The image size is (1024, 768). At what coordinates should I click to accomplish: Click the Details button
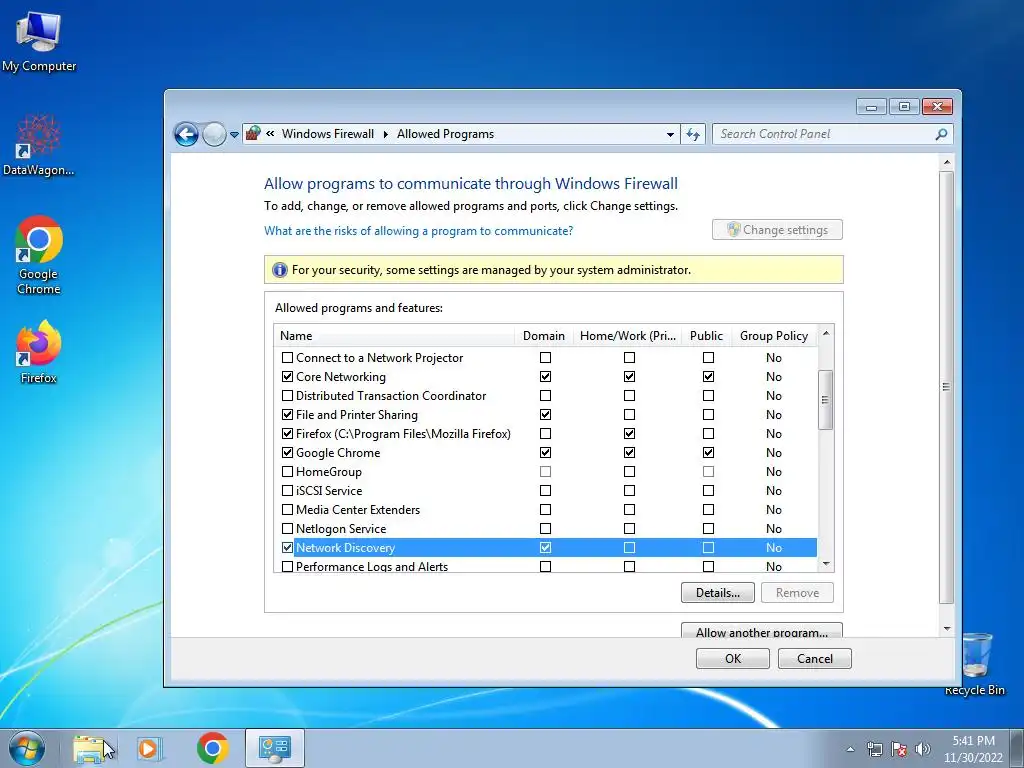click(x=718, y=593)
